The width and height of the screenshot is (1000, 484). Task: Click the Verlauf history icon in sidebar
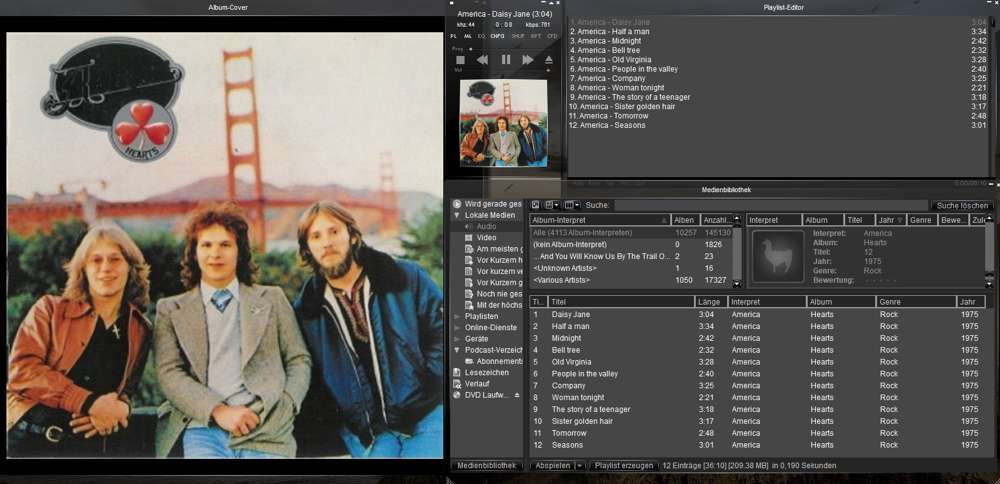(x=457, y=383)
